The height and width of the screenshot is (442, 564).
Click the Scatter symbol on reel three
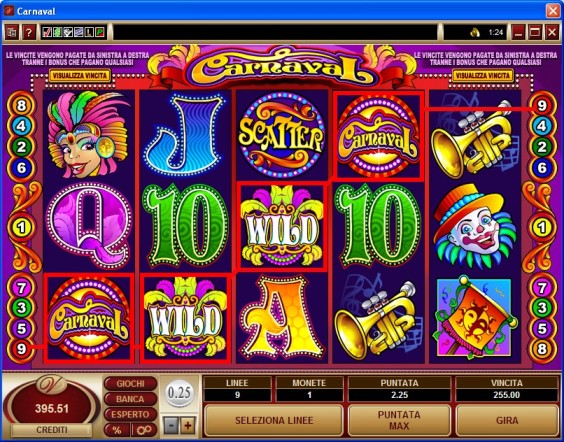click(x=282, y=135)
